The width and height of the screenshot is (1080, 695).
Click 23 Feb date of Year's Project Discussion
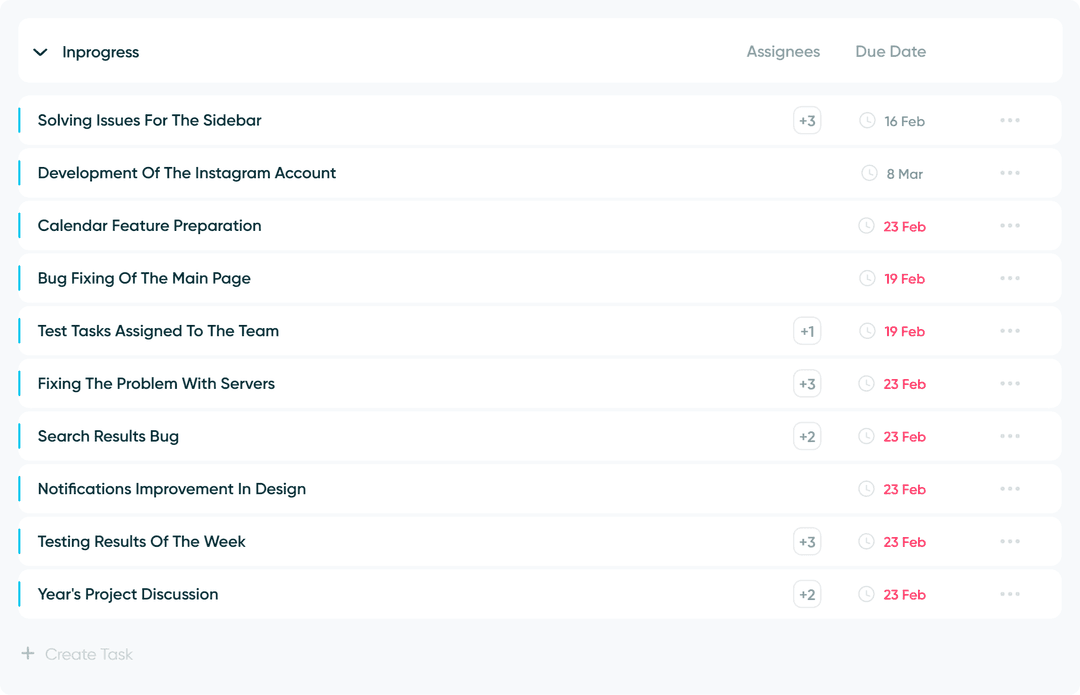click(904, 595)
